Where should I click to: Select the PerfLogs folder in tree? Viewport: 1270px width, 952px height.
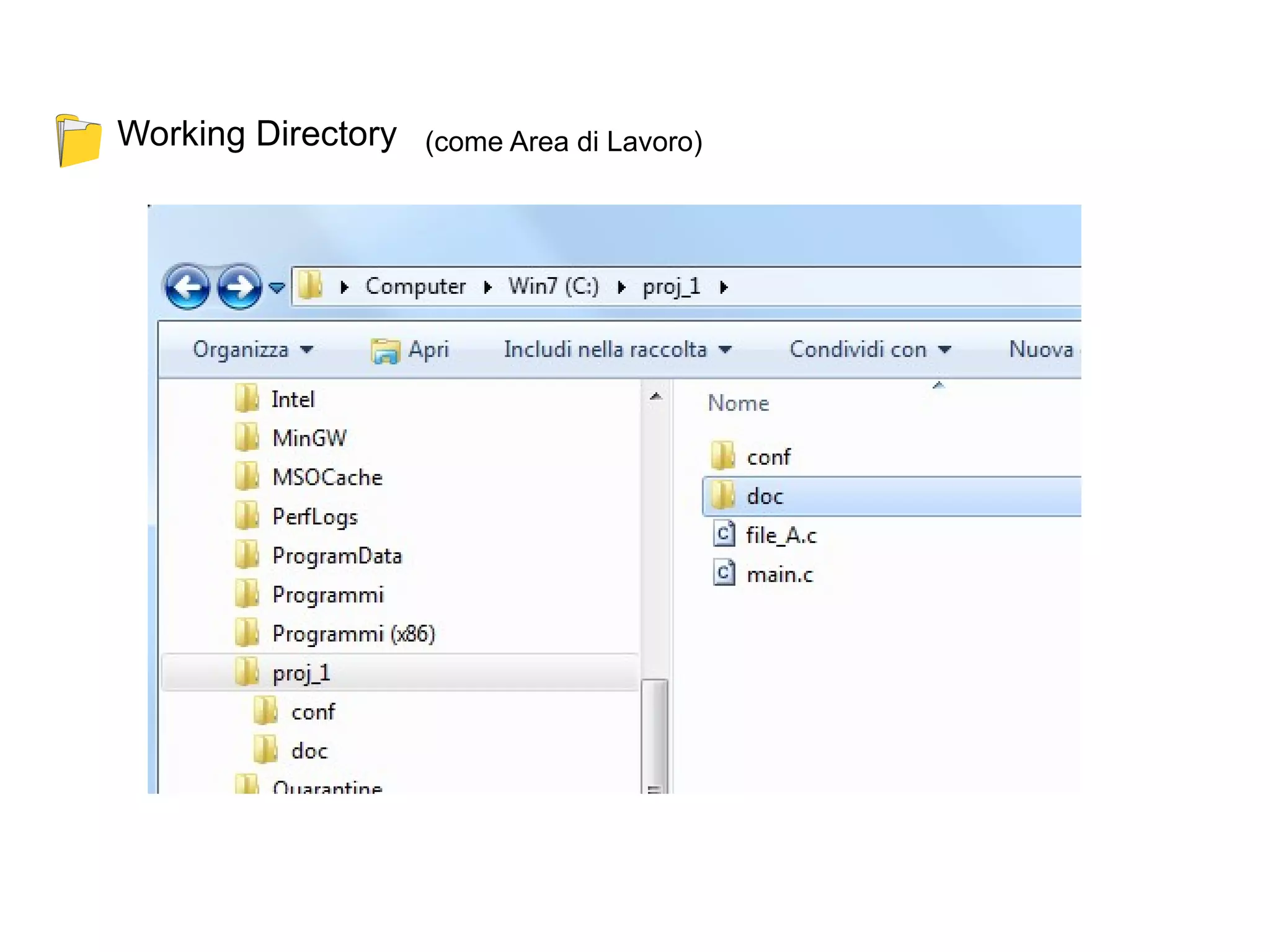pyautogui.click(x=315, y=517)
